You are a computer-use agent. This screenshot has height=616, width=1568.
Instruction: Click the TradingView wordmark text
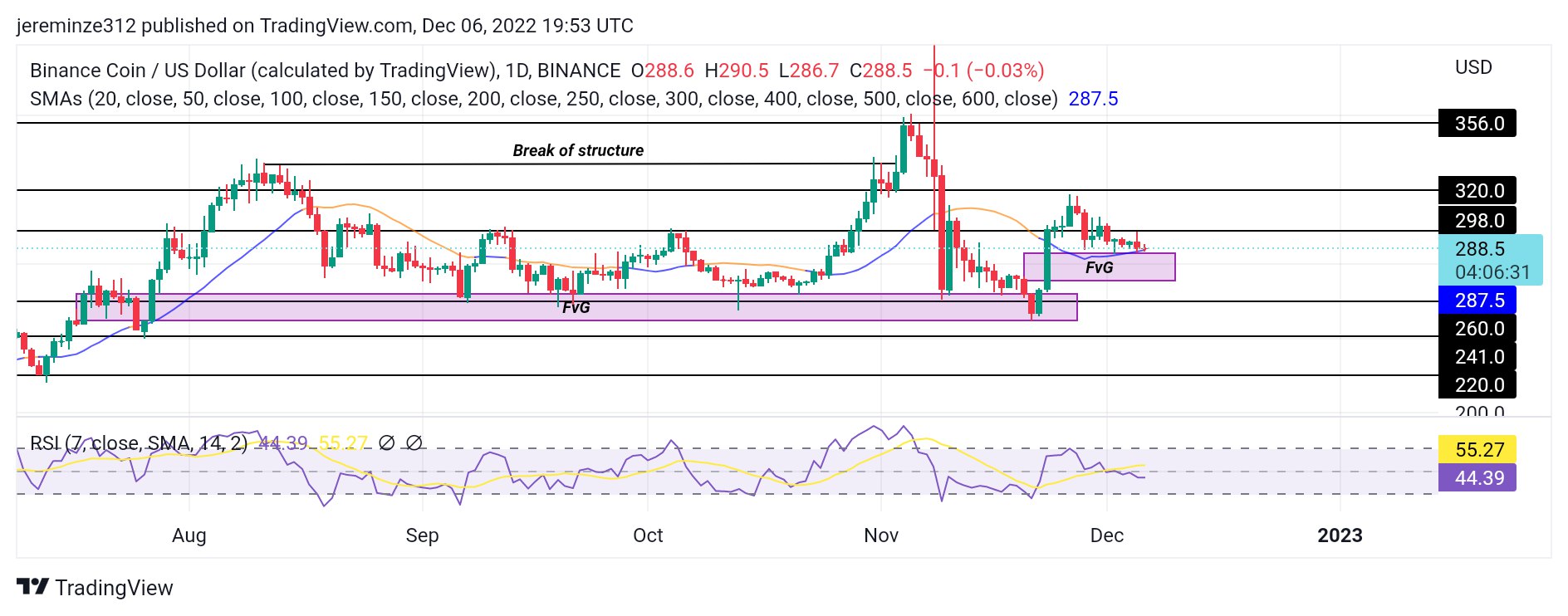115,588
